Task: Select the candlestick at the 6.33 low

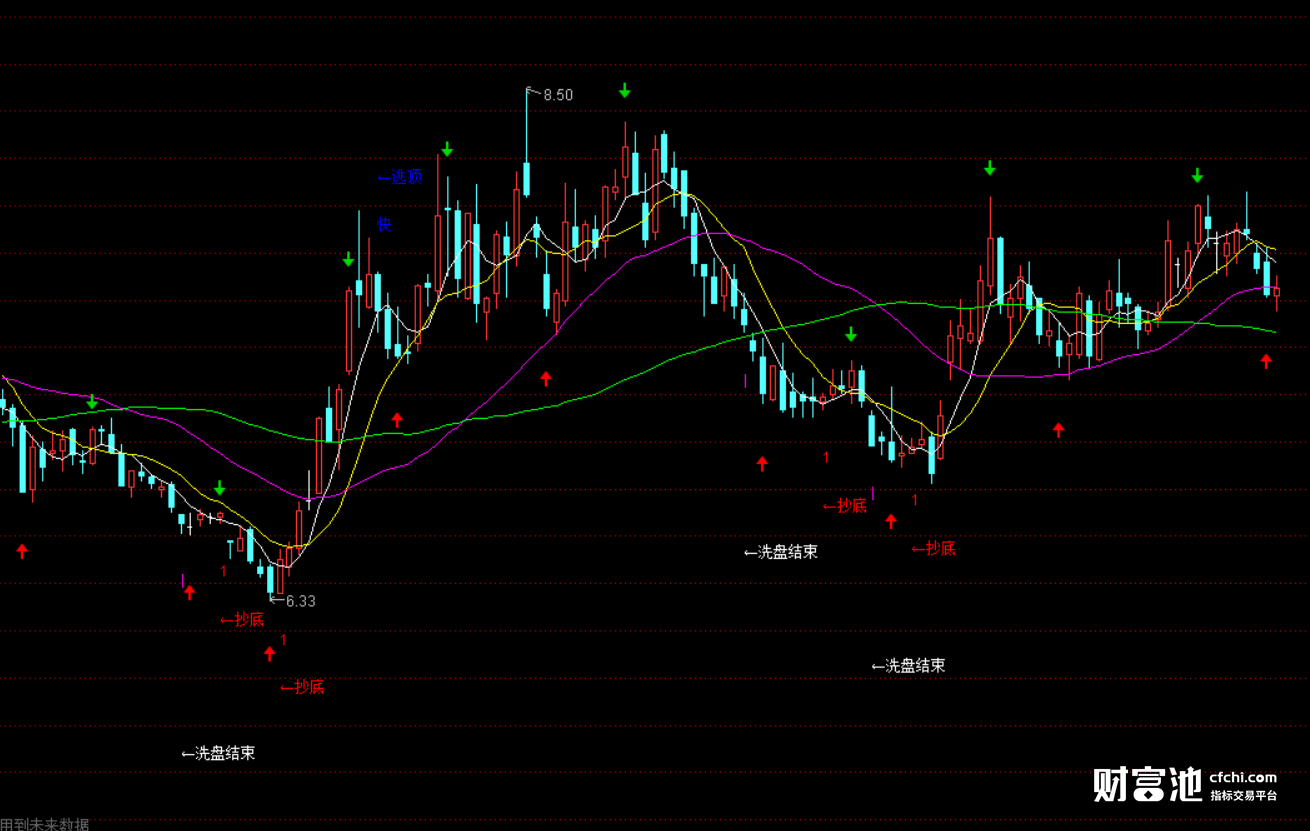Action: 270,579
